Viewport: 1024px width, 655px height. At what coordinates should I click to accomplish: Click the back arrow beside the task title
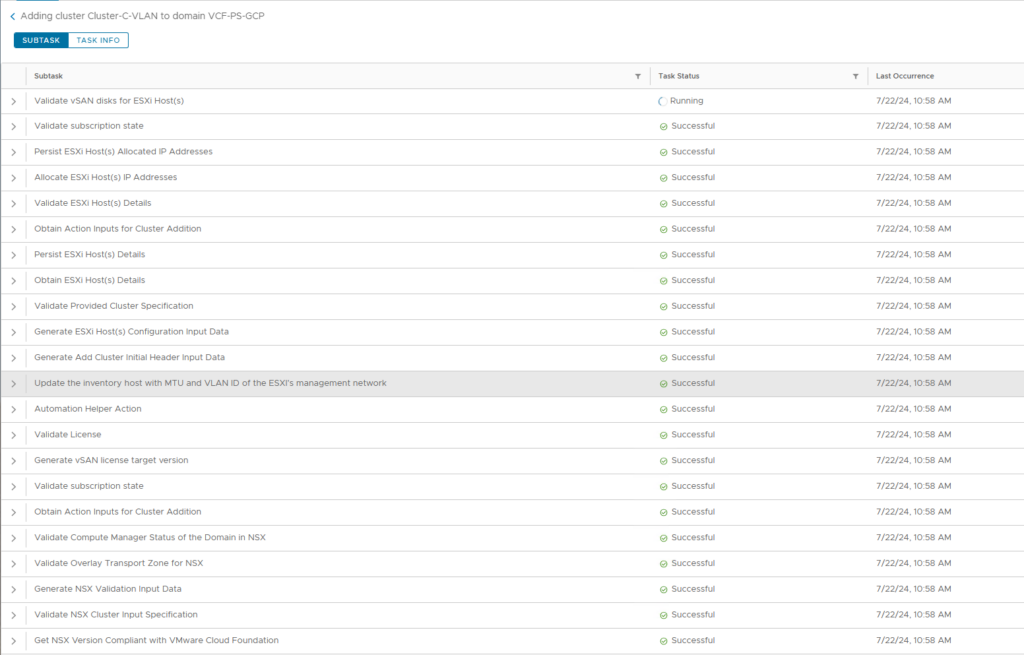click(x=12, y=17)
